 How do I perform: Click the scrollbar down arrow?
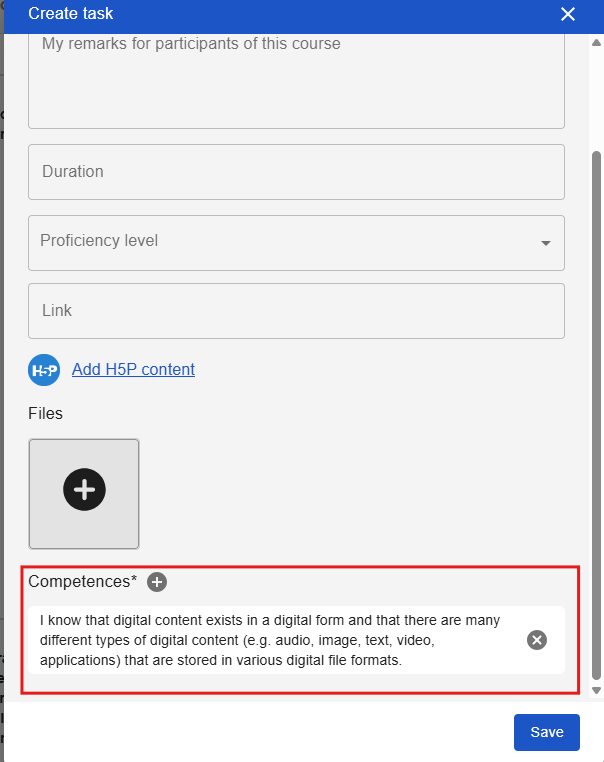[597, 691]
